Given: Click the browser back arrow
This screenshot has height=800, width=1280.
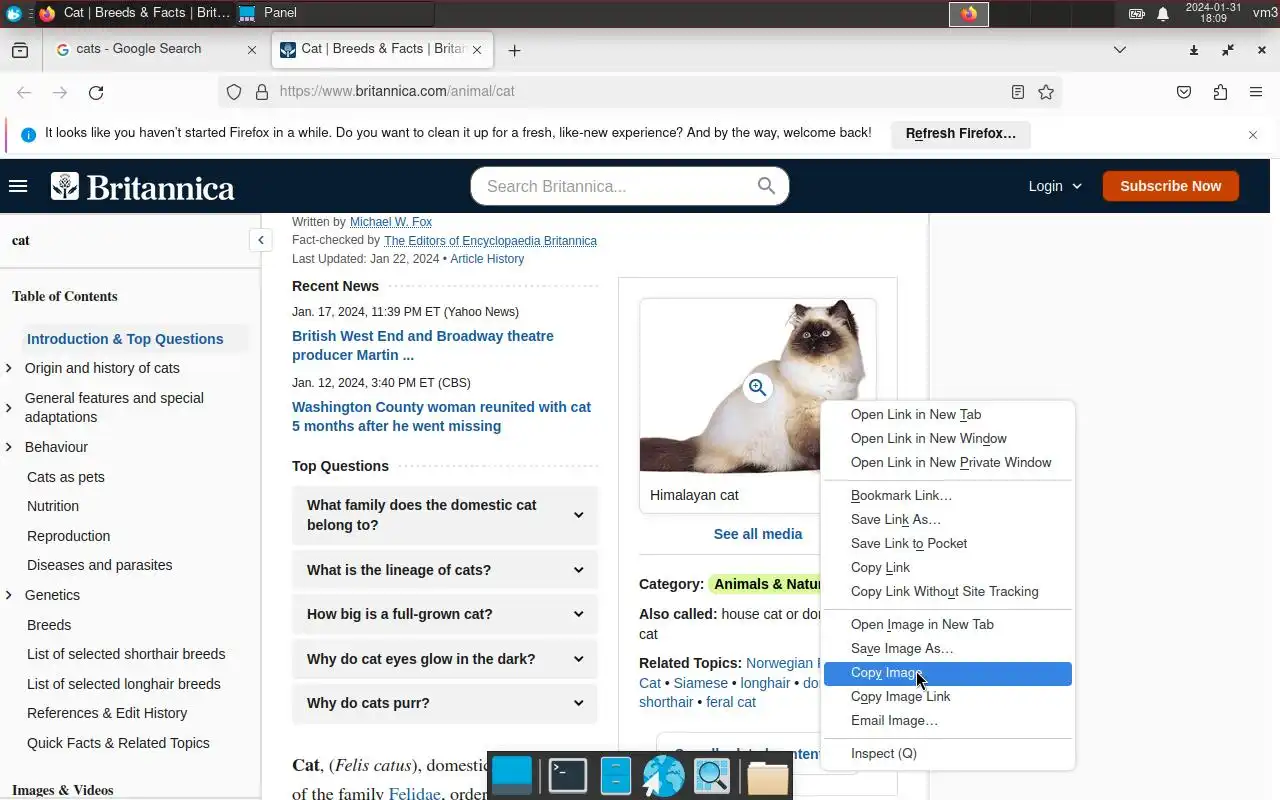Looking at the screenshot, I should [24, 92].
